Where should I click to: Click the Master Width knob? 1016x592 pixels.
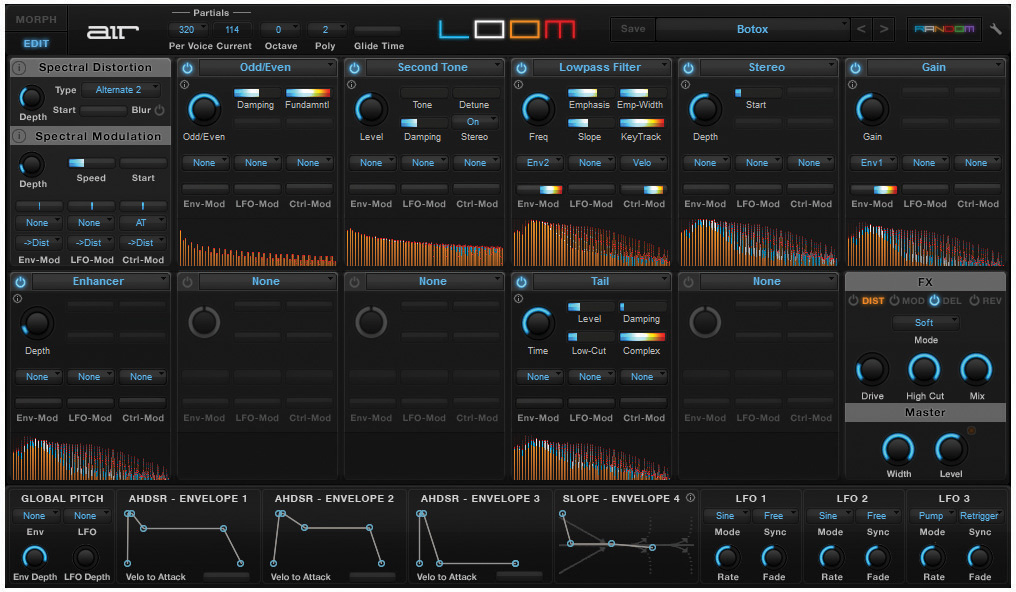point(899,449)
